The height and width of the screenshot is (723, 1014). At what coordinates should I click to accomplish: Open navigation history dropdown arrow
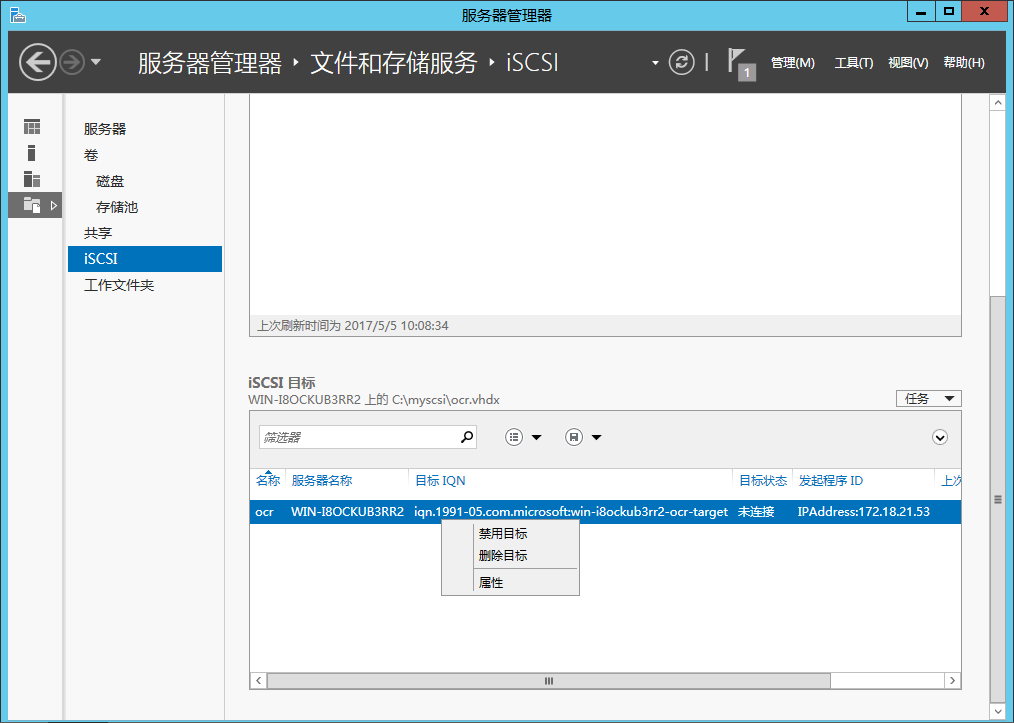[x=96, y=62]
